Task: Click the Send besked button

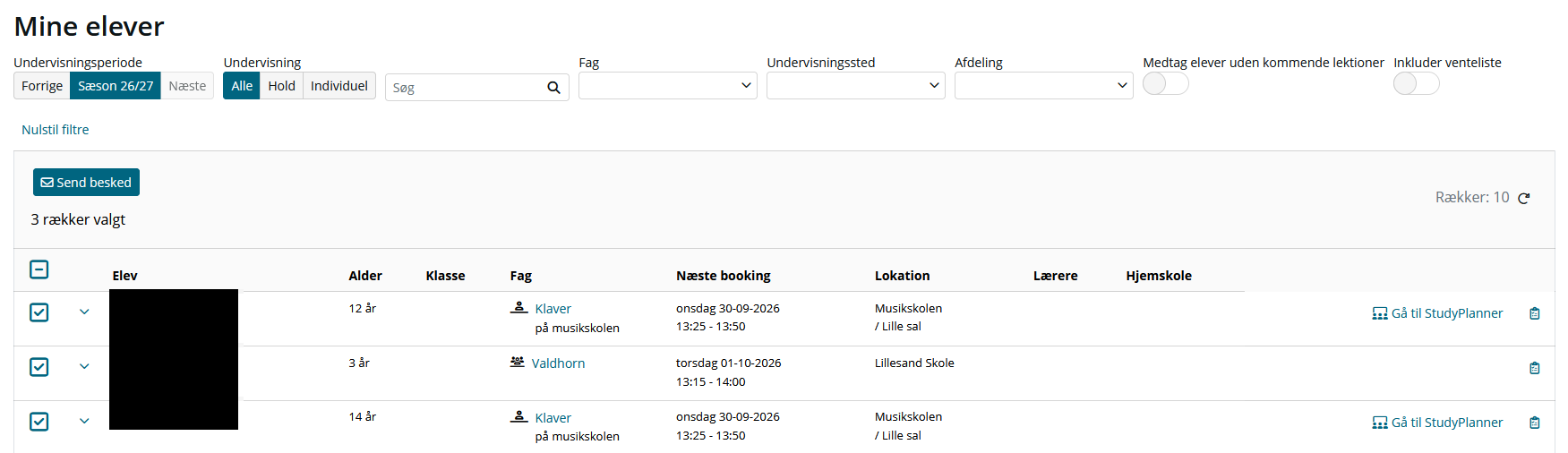Action: [86, 182]
